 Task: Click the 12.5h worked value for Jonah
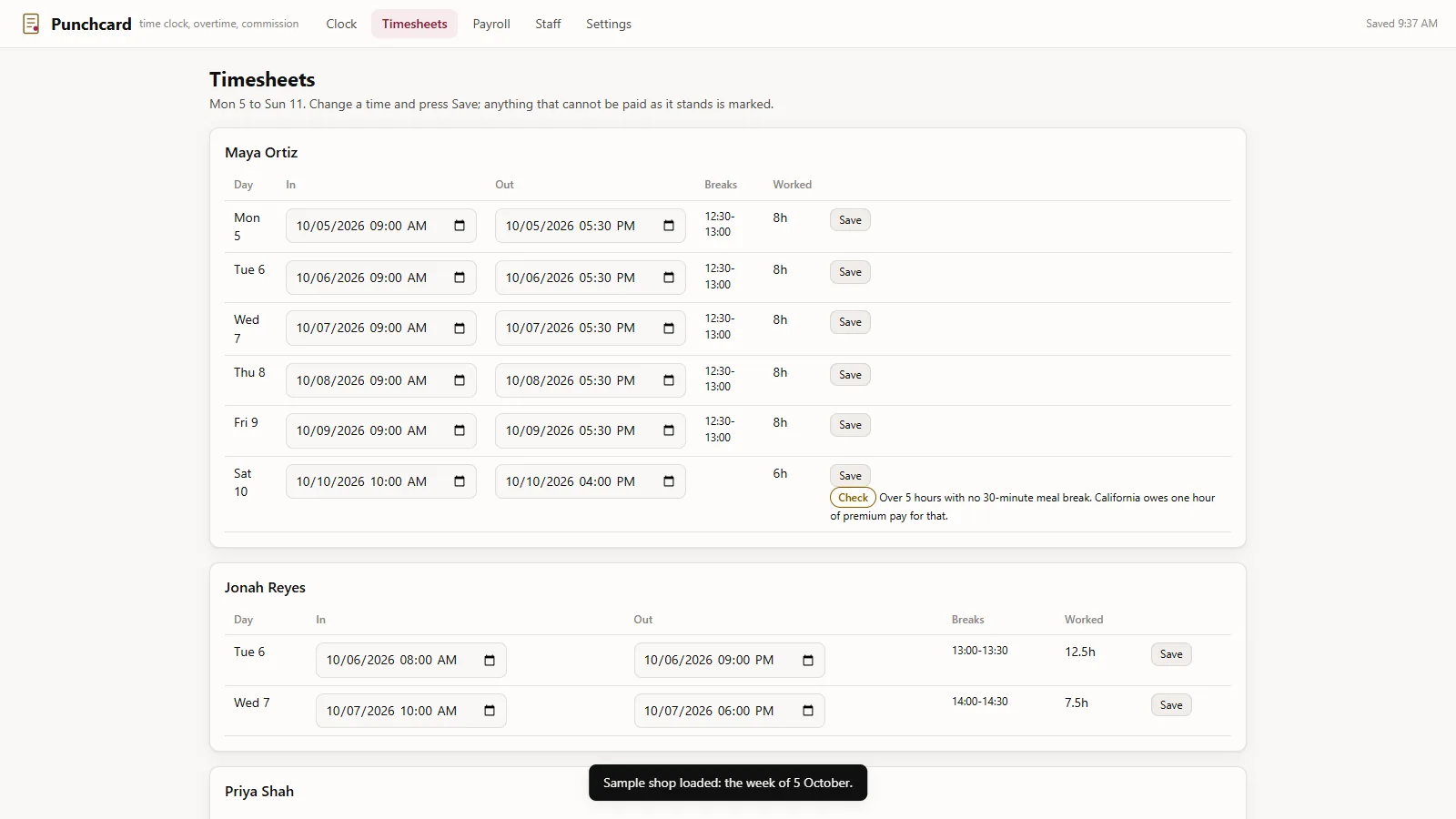[1080, 652]
